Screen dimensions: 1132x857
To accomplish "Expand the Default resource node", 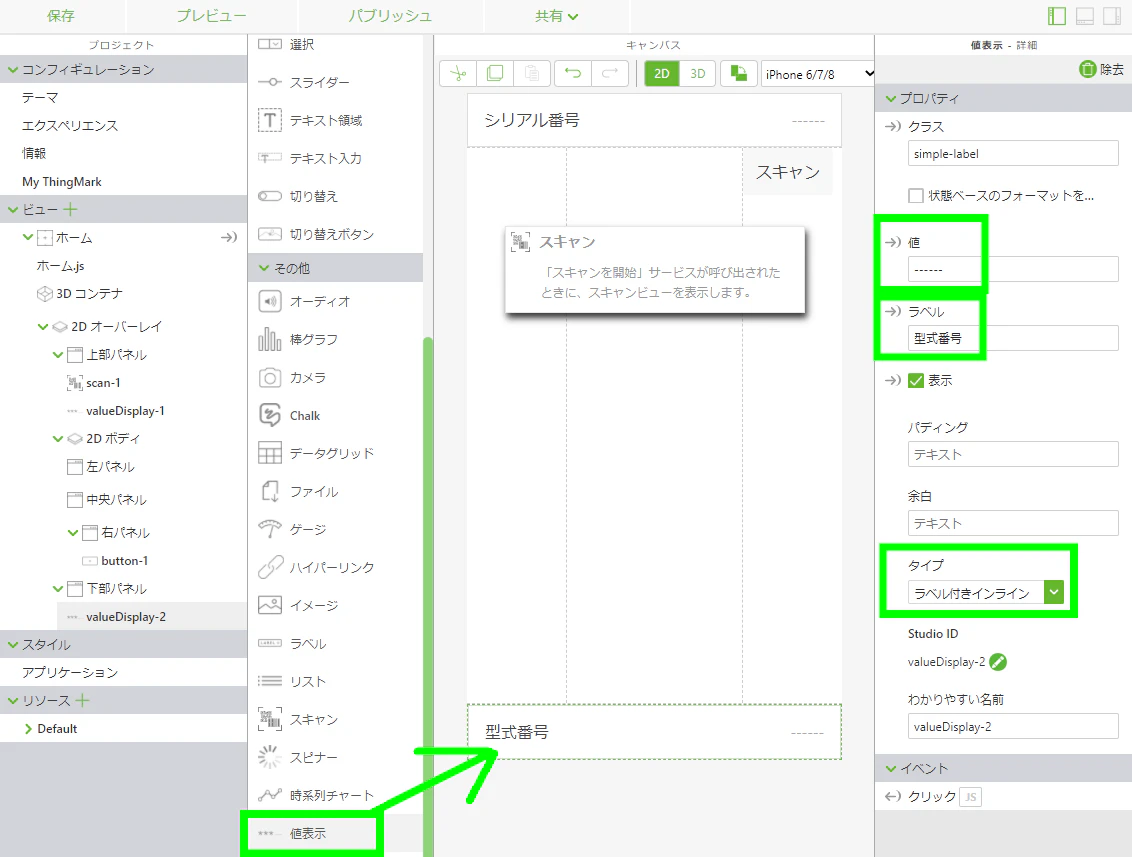I will pos(28,728).
